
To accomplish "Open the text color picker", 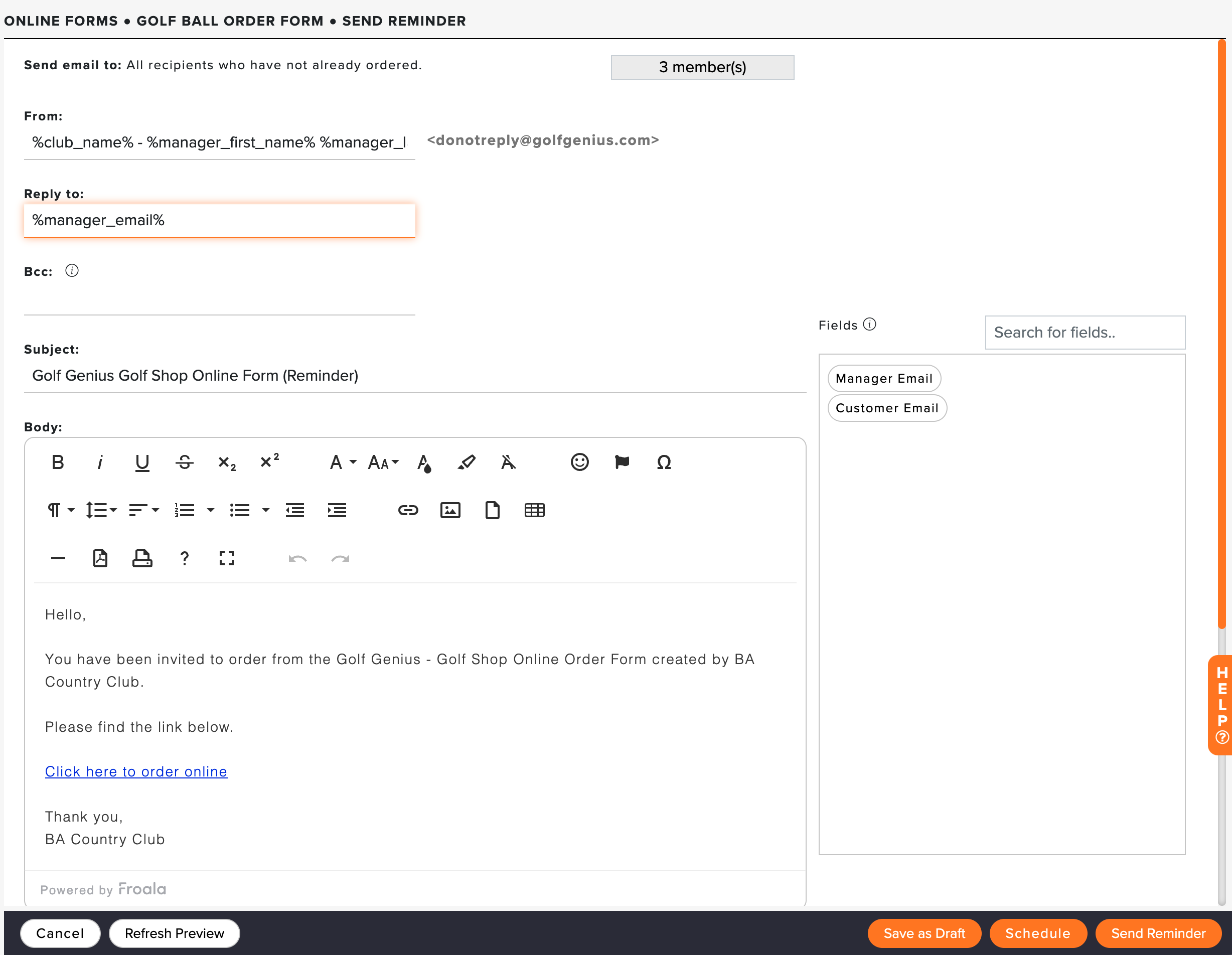I will 424,462.
